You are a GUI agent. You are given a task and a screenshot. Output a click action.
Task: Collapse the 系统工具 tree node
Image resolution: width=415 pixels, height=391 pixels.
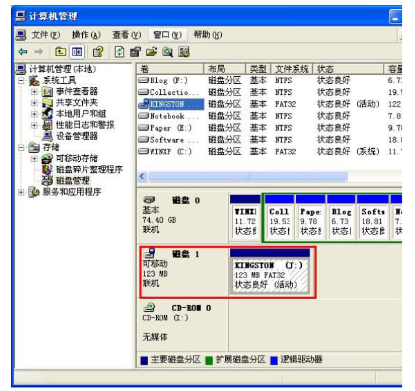21,80
